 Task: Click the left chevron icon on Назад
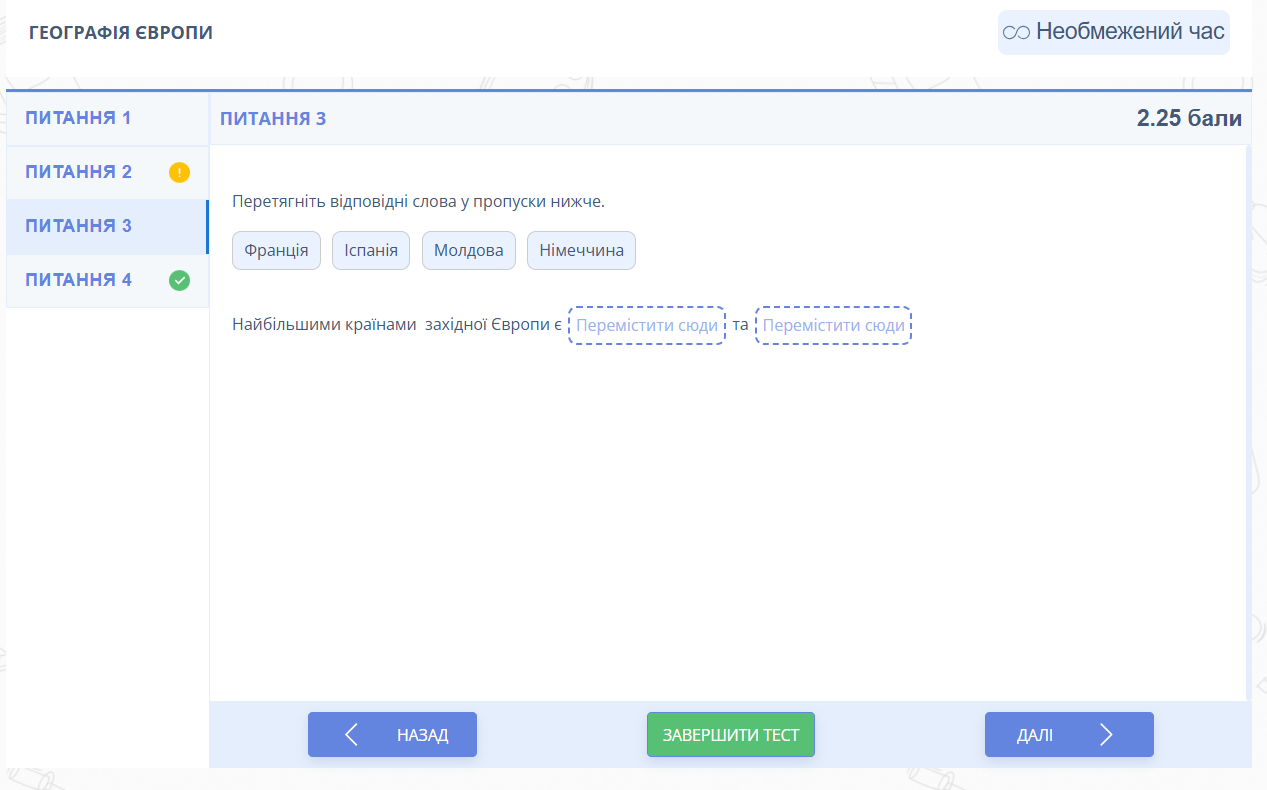point(351,735)
